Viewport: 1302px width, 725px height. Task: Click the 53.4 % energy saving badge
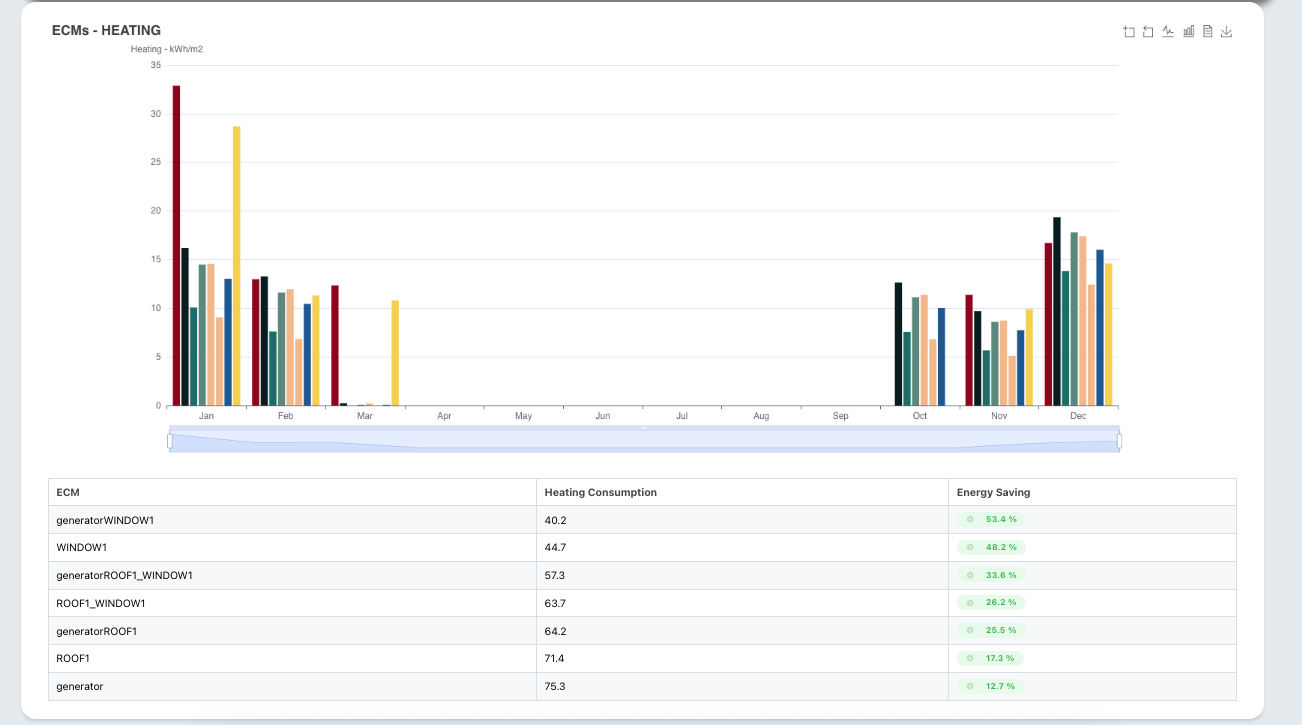coord(993,520)
